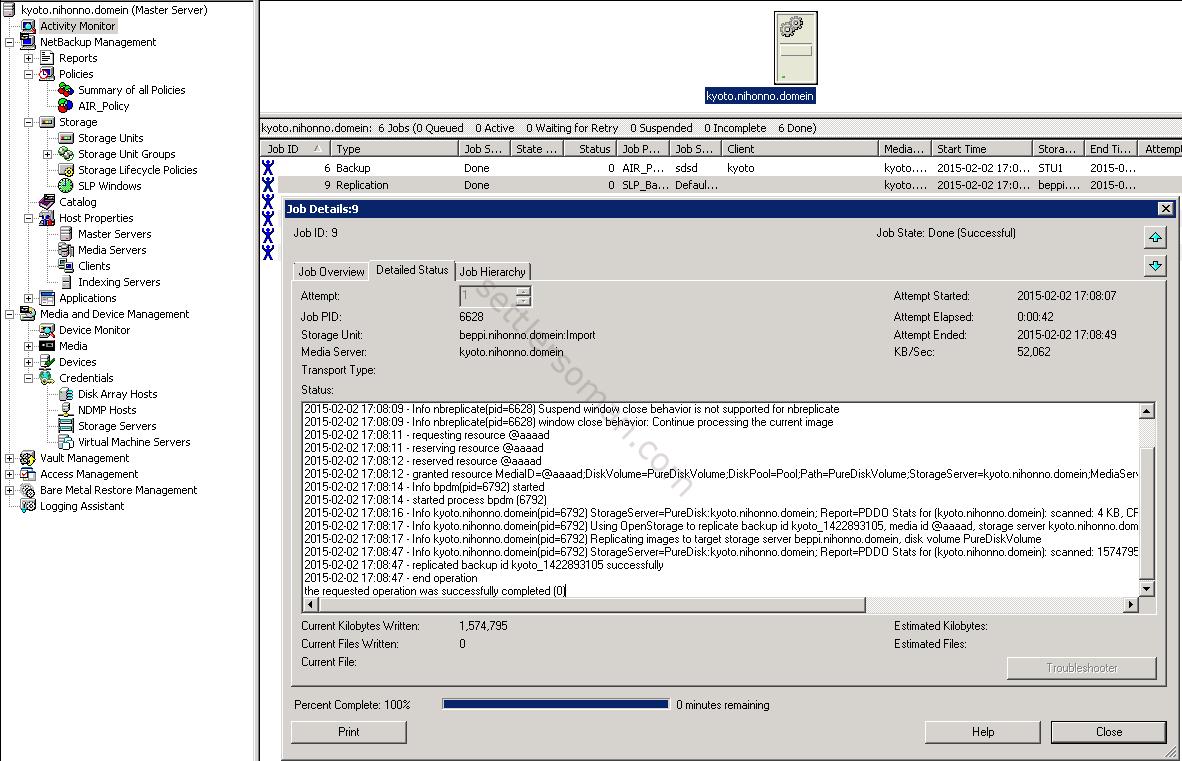
Task: Click the Master Servers icon
Action: [66, 234]
